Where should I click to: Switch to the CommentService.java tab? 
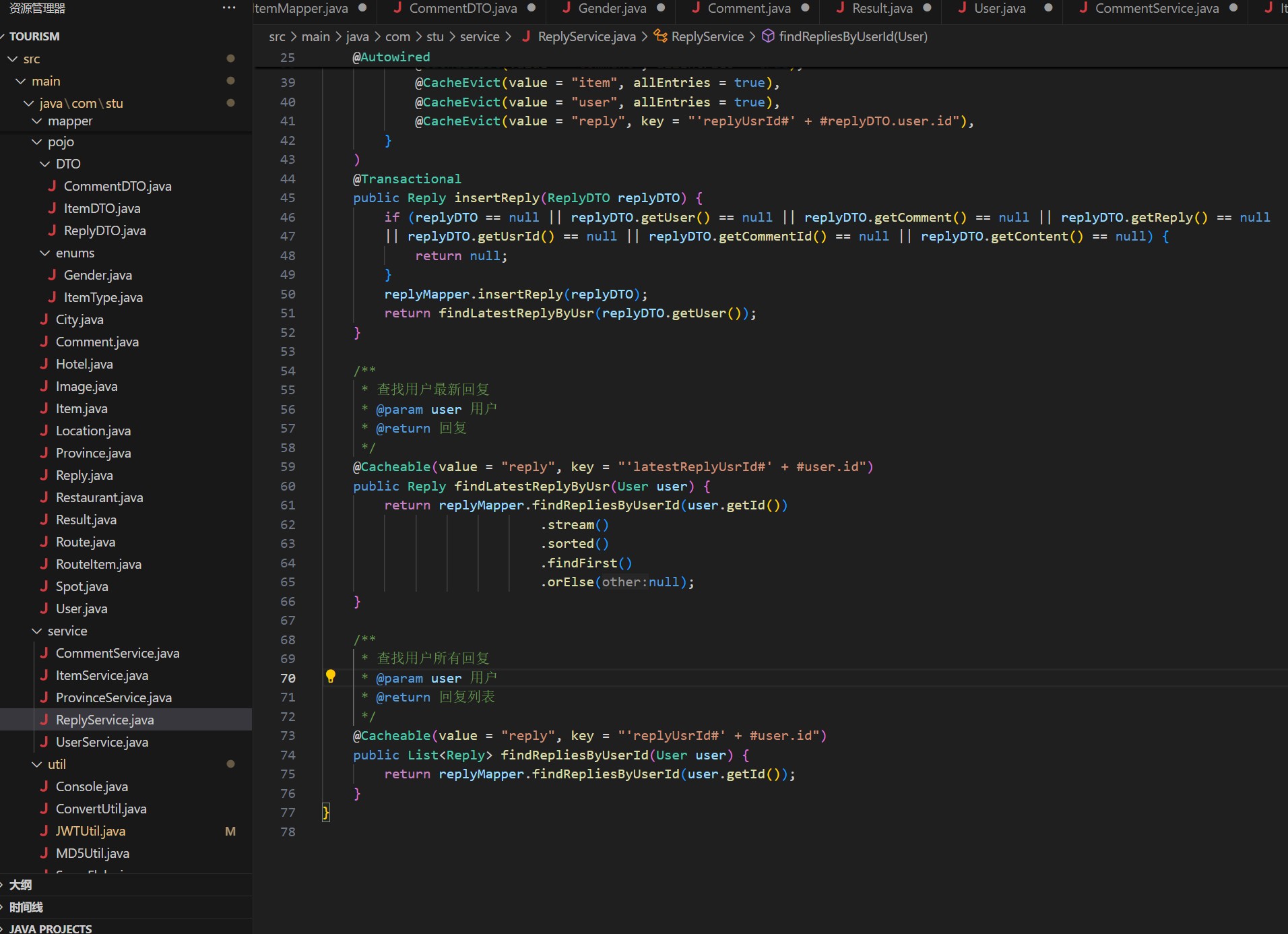(1157, 8)
